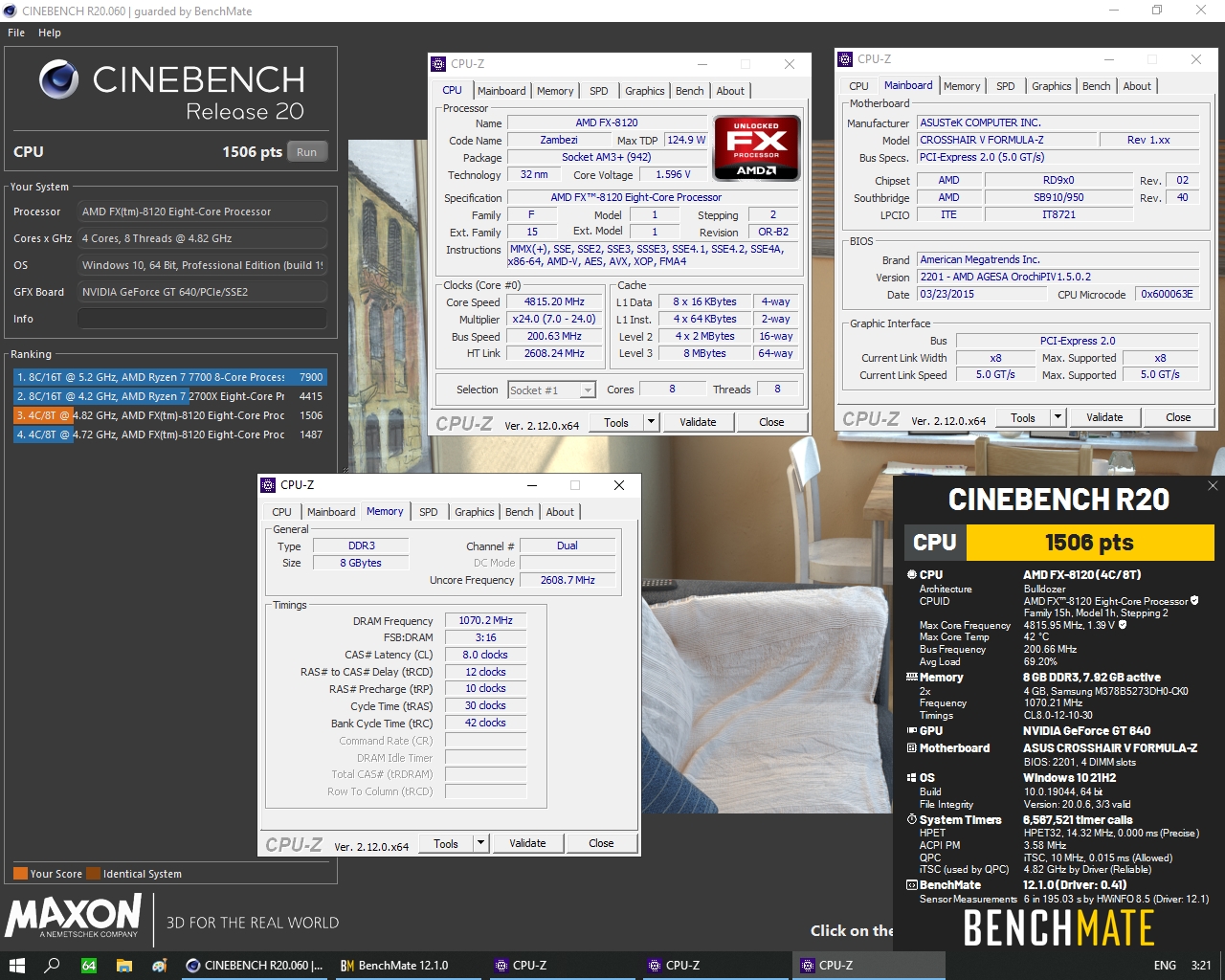Open the File menu in Cinebench

click(16, 33)
